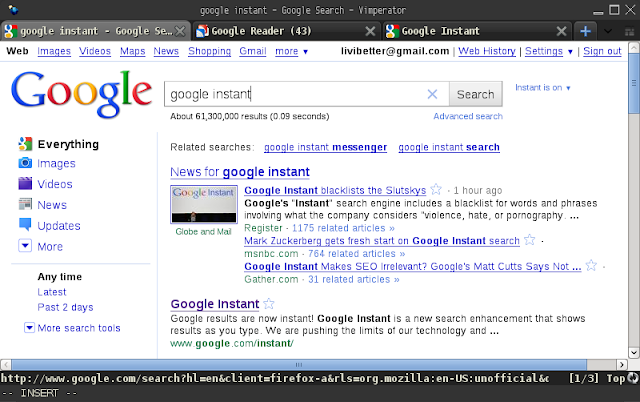Open Advanced search link
The width and height of the screenshot is (640, 402).
pos(468,116)
